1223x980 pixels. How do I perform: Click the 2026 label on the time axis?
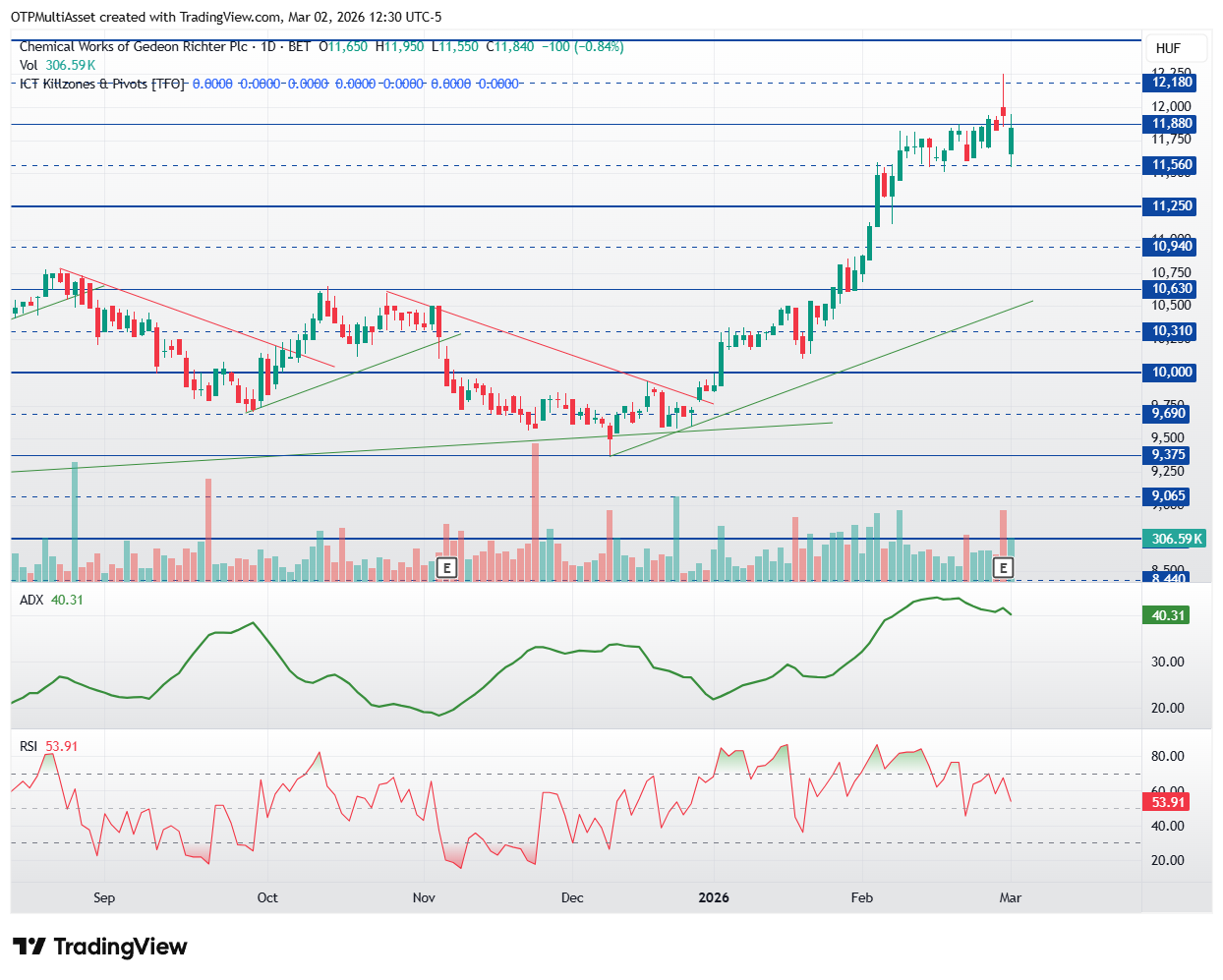(x=714, y=897)
